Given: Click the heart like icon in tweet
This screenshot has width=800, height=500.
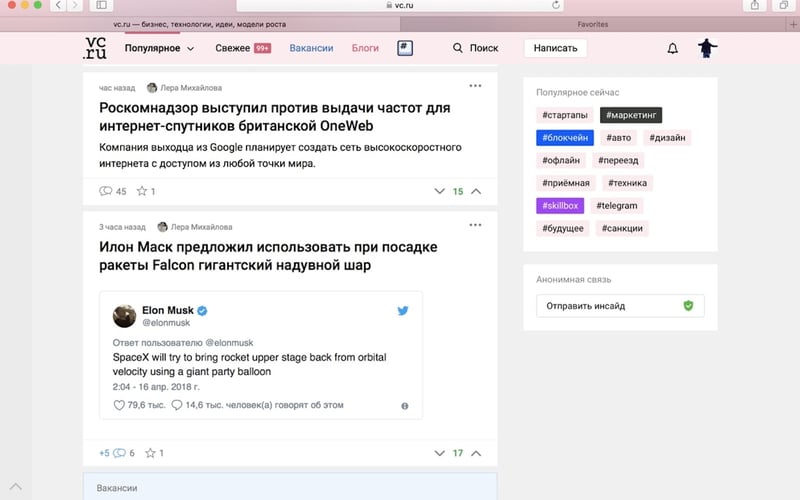Looking at the screenshot, I should tap(119, 405).
